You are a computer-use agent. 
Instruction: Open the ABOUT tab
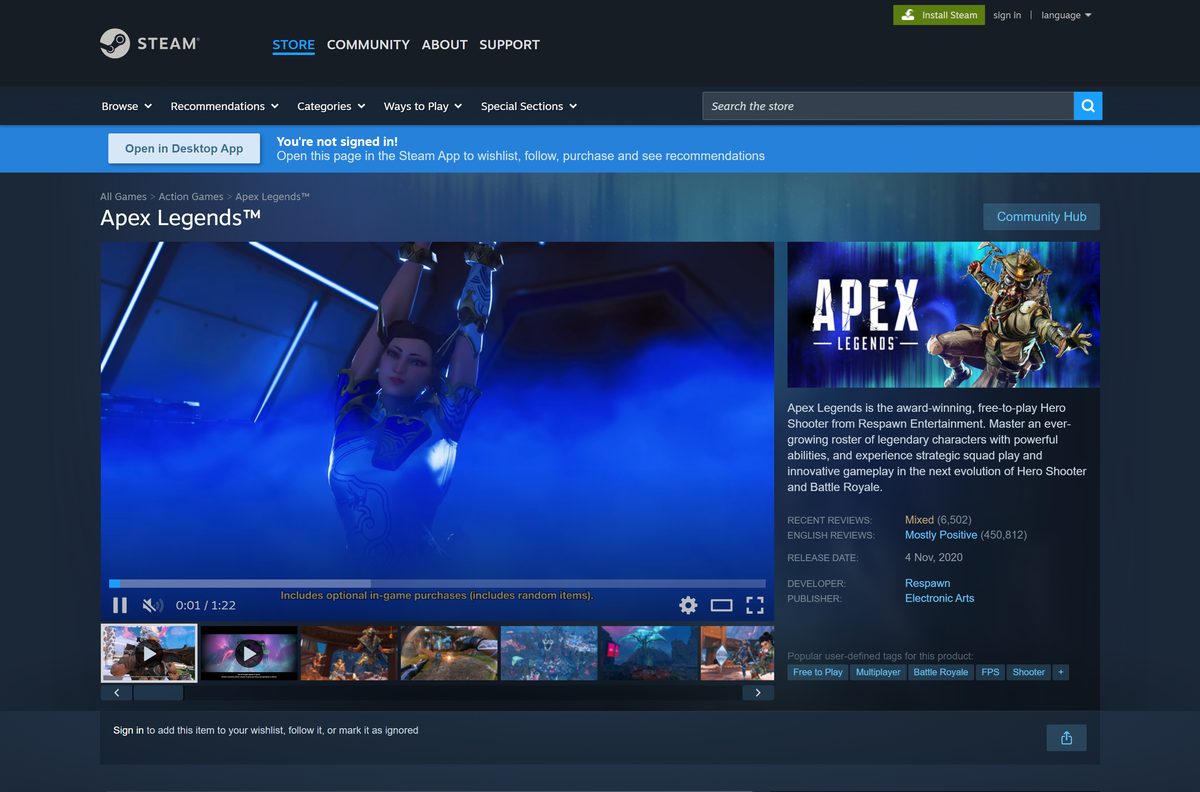tap(444, 45)
